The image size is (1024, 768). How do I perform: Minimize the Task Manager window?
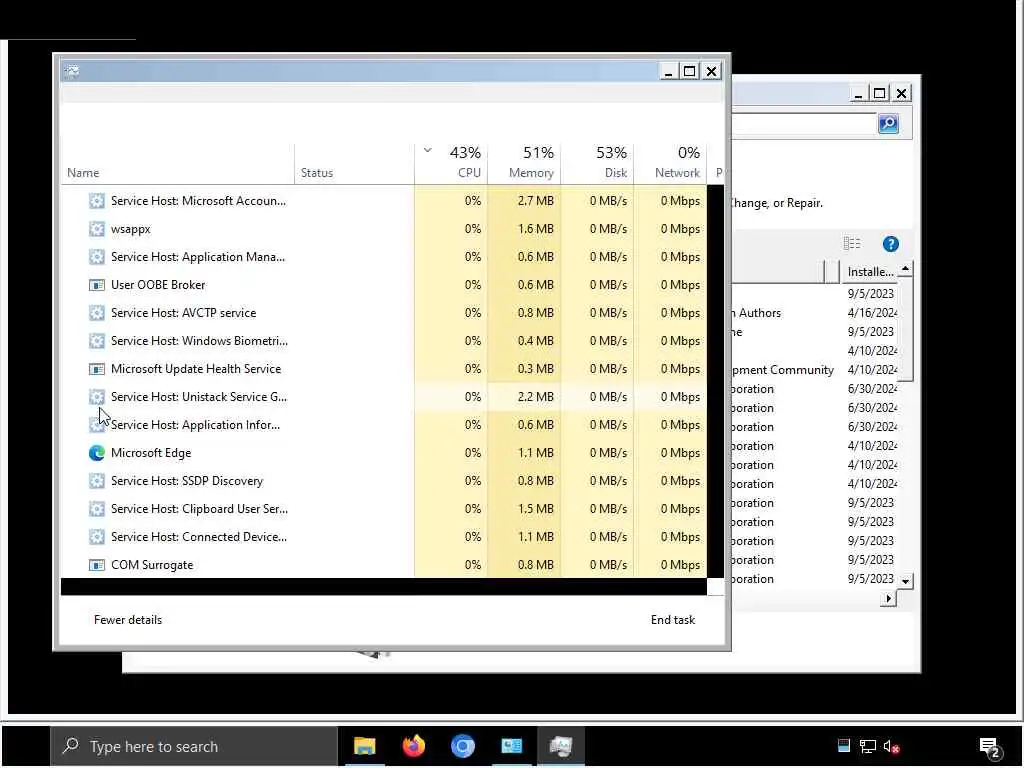click(667, 71)
